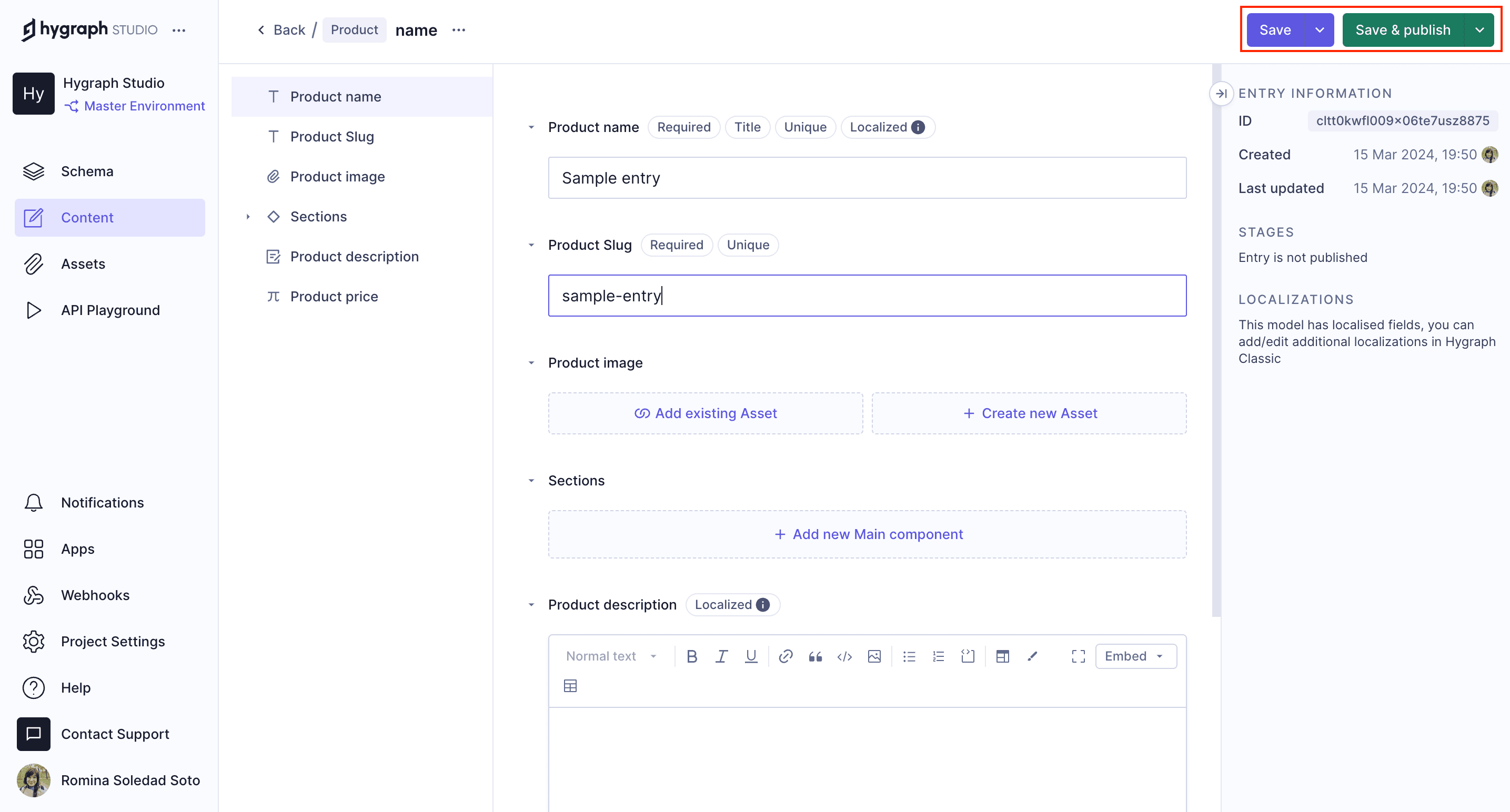Click Add new Main component
The image size is (1510, 812).
[x=868, y=534]
